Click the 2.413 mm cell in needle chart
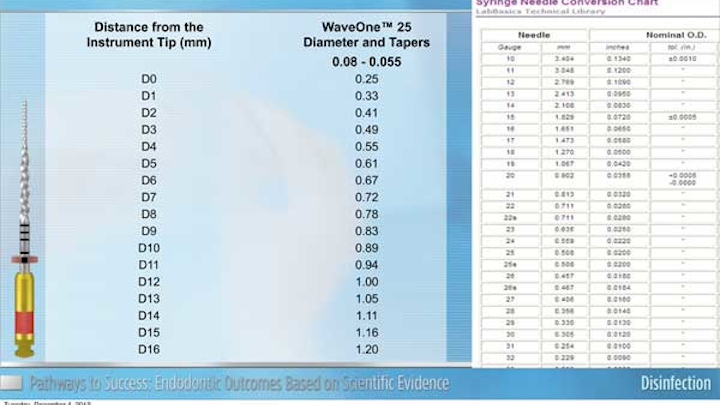 [x=564, y=94]
